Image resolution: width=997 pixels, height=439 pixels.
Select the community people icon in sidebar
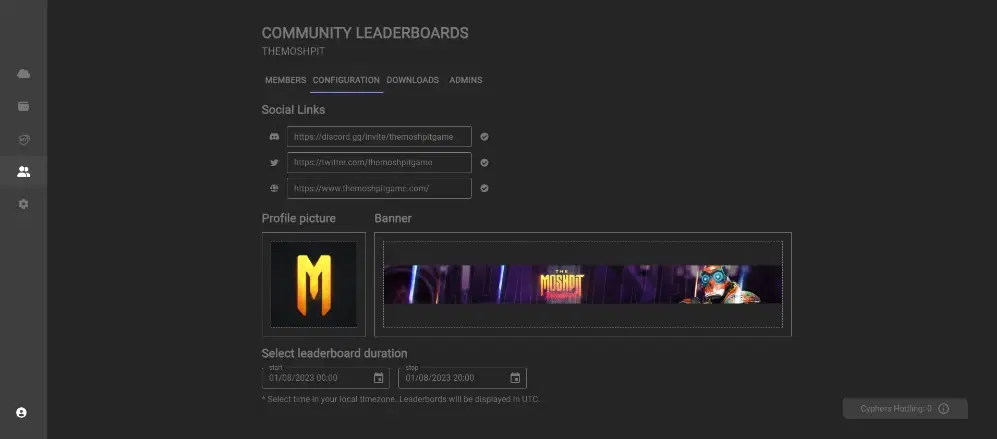pyautogui.click(x=24, y=171)
